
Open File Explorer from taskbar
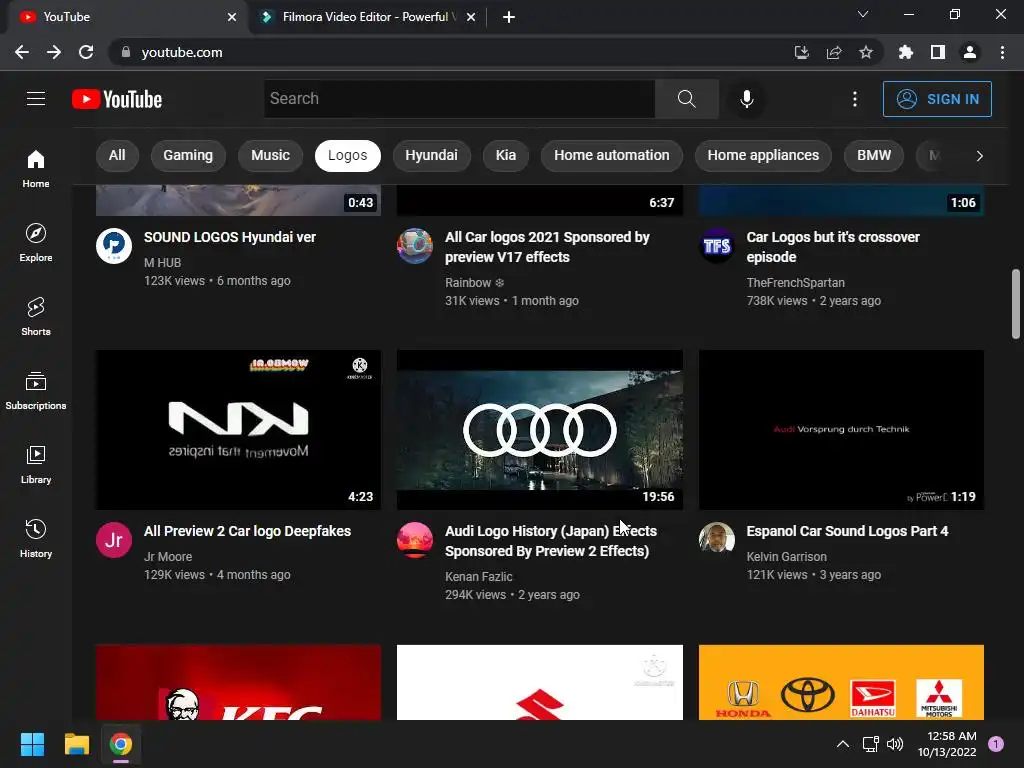[76, 744]
